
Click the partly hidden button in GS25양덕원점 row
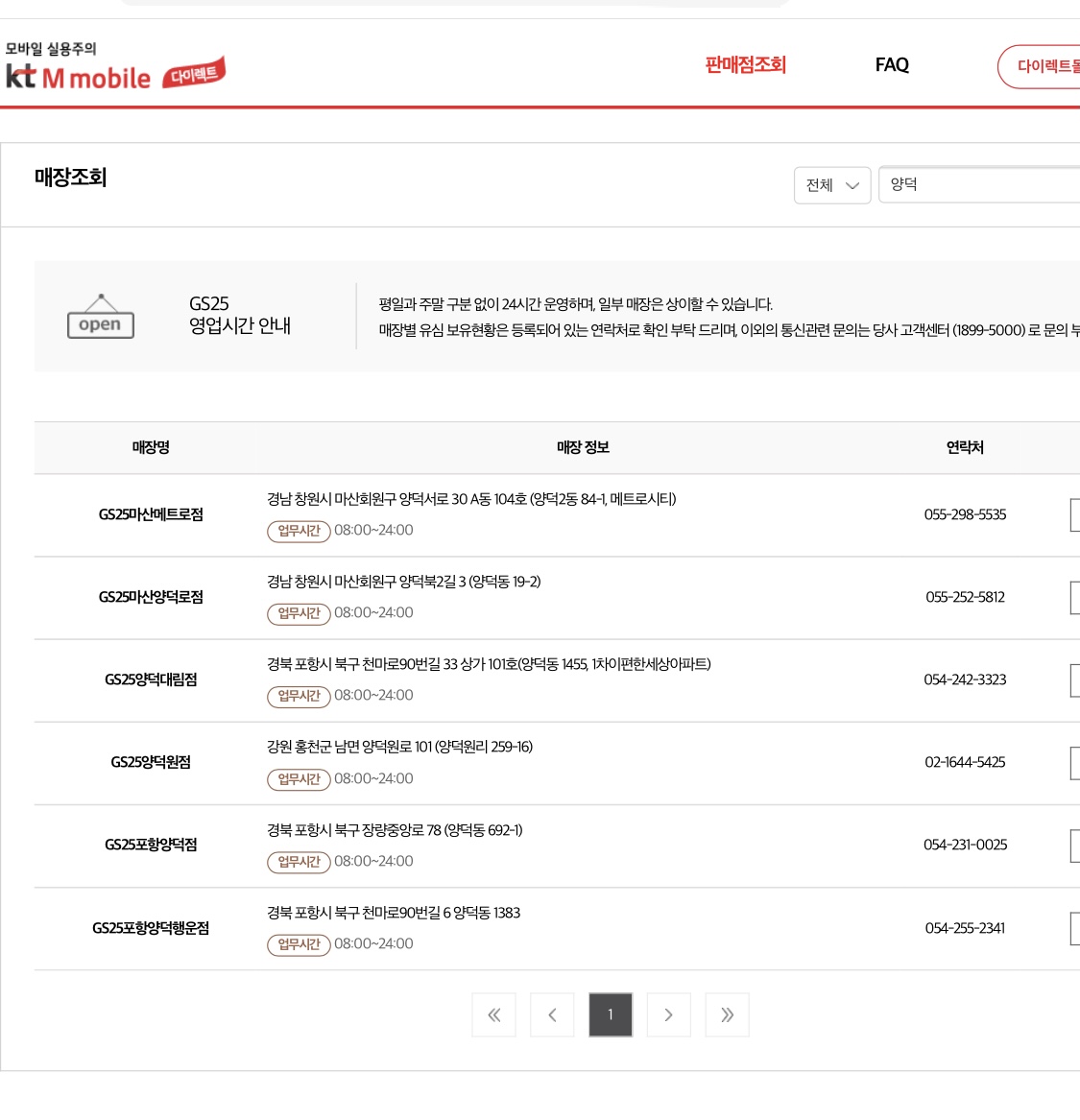click(1075, 763)
